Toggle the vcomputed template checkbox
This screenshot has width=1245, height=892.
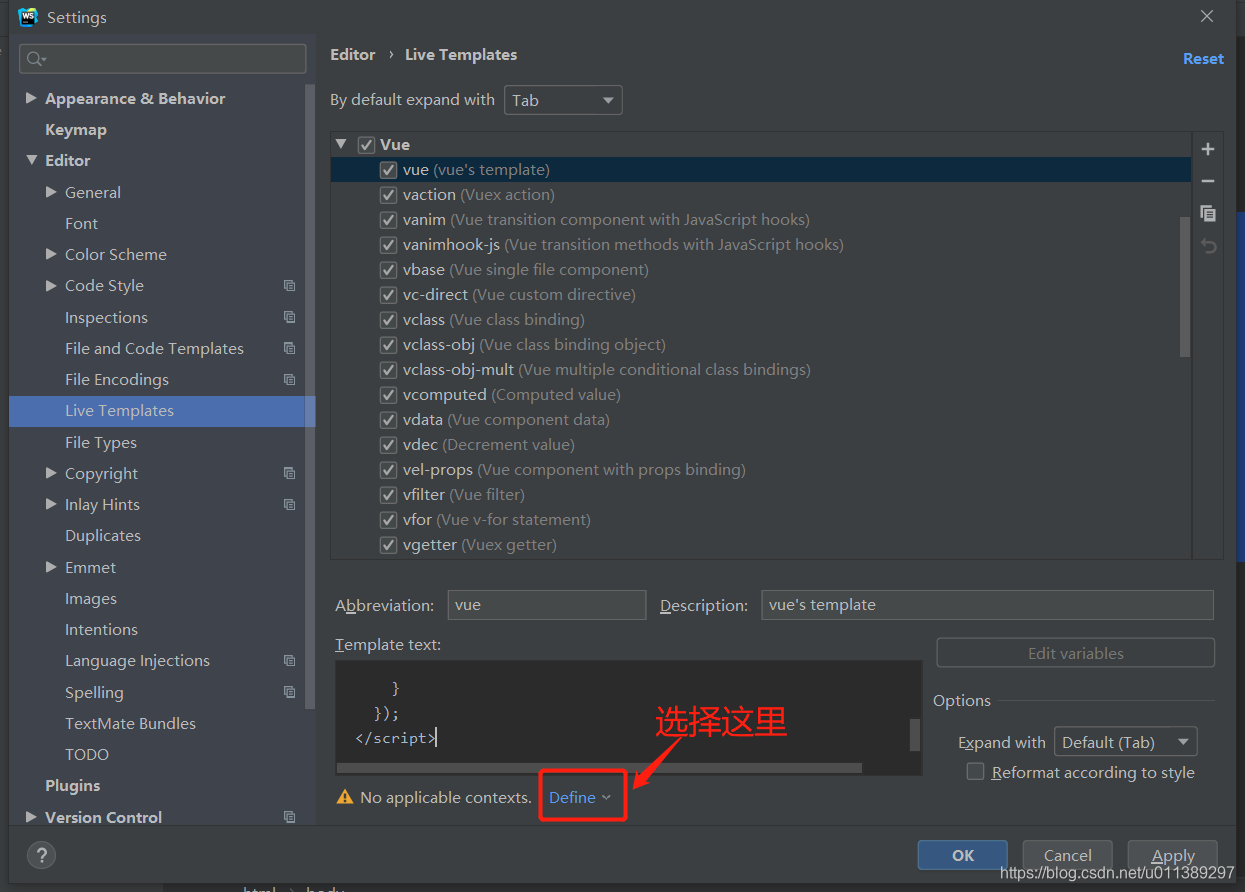[388, 395]
